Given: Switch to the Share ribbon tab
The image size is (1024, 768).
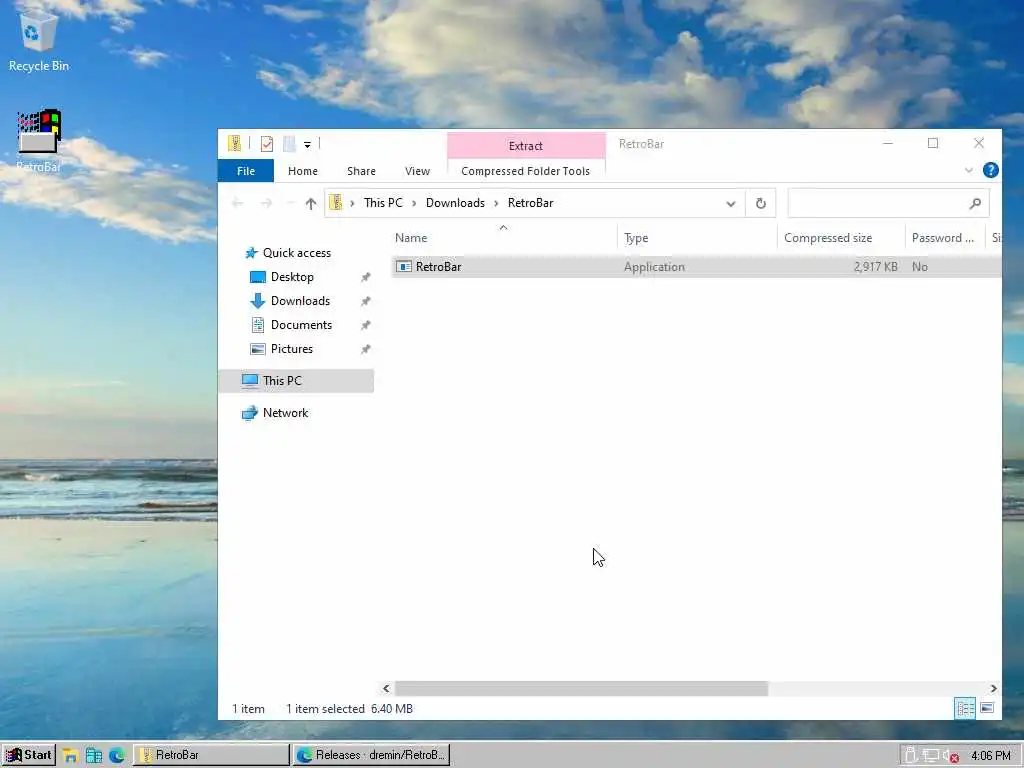Looking at the screenshot, I should (361, 171).
